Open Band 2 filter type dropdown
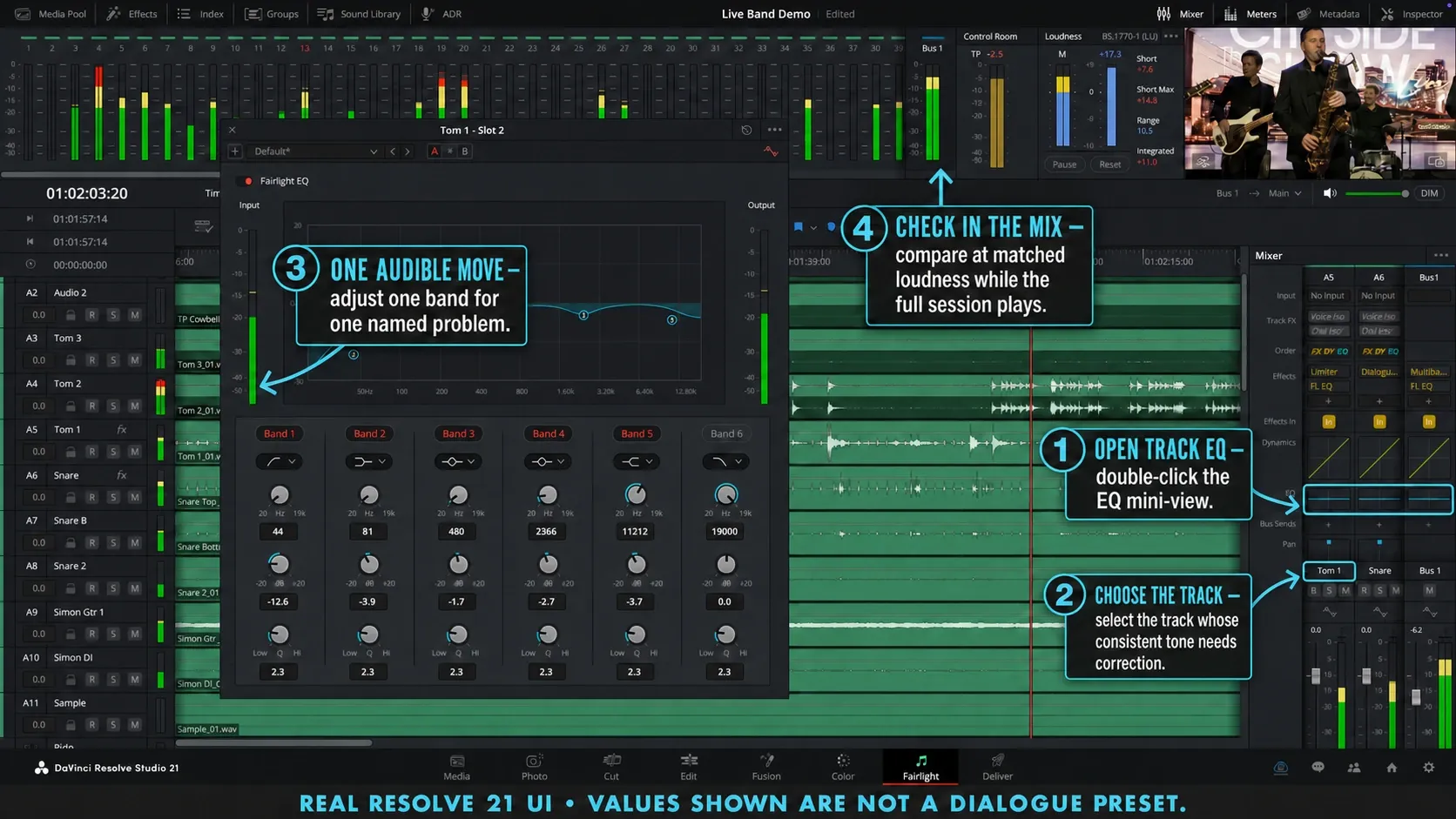The image size is (1456, 819). [x=370, y=461]
